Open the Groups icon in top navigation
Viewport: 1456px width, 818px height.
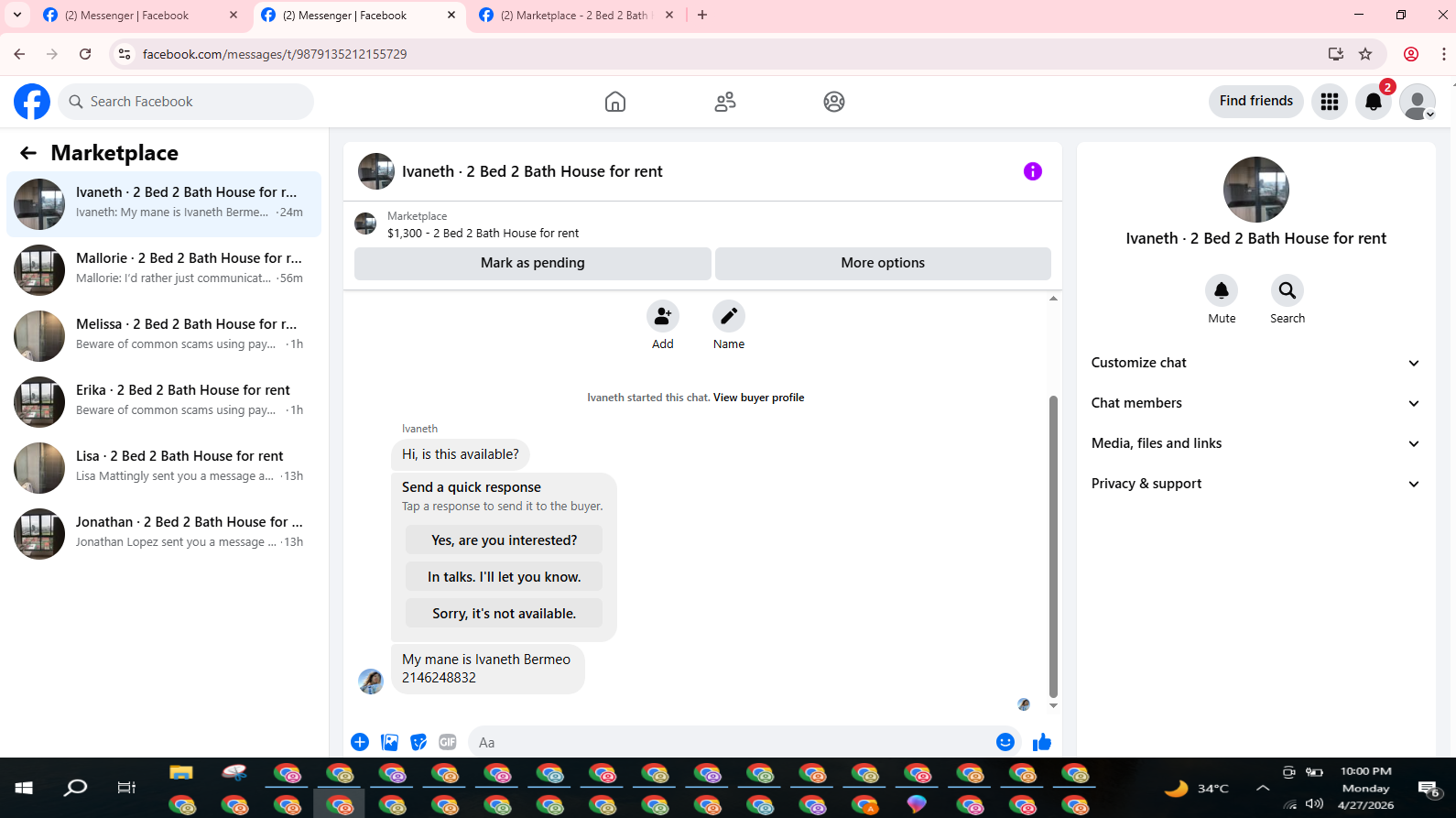click(834, 102)
